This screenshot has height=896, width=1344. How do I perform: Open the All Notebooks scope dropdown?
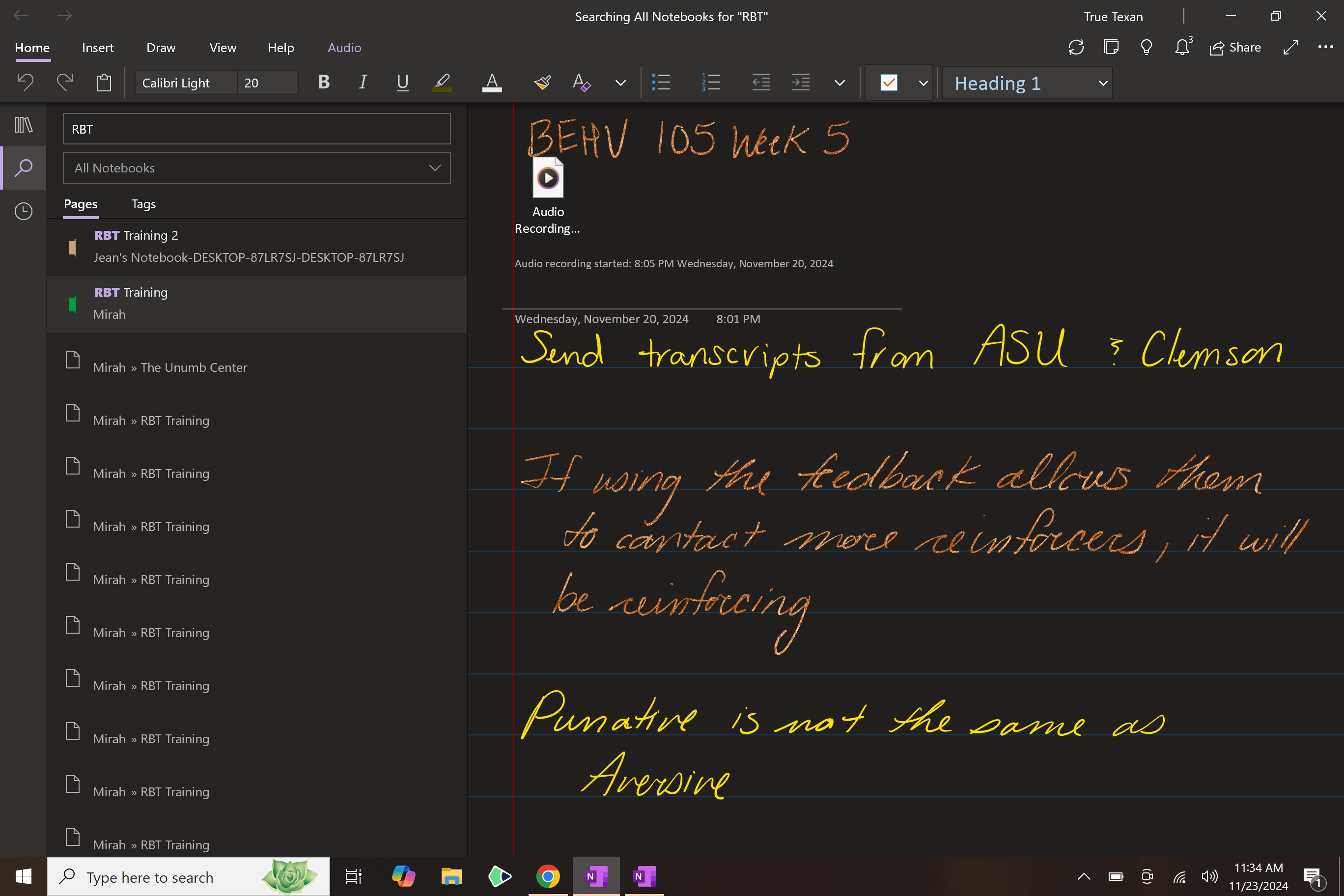[x=256, y=168]
